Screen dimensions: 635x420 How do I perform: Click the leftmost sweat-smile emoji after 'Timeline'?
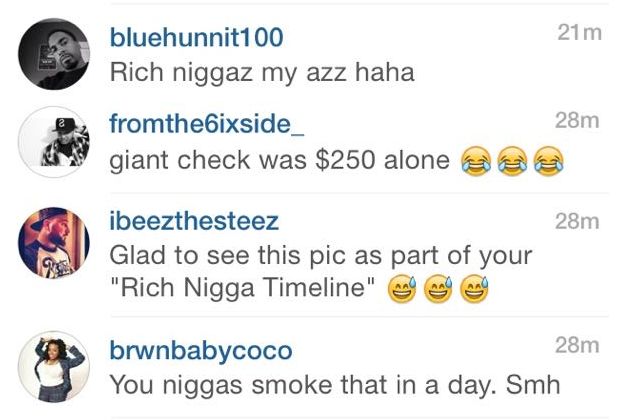pos(402,290)
